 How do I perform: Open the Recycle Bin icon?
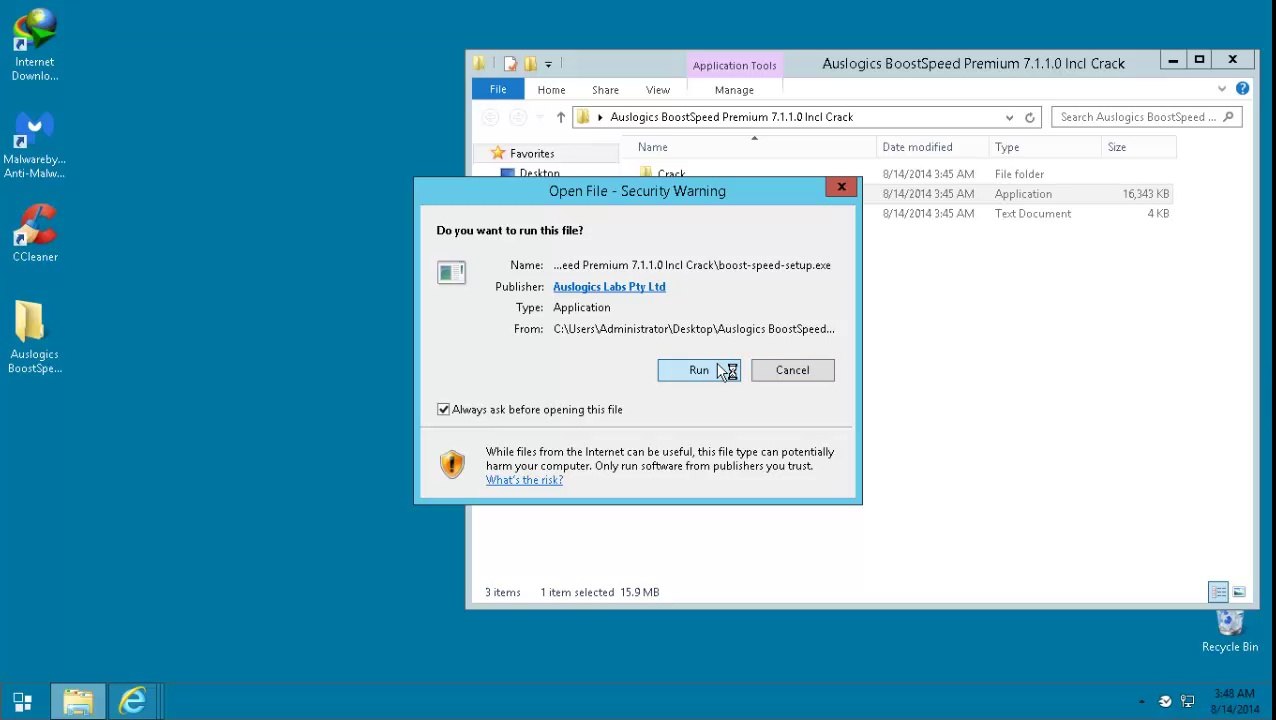click(x=1230, y=631)
